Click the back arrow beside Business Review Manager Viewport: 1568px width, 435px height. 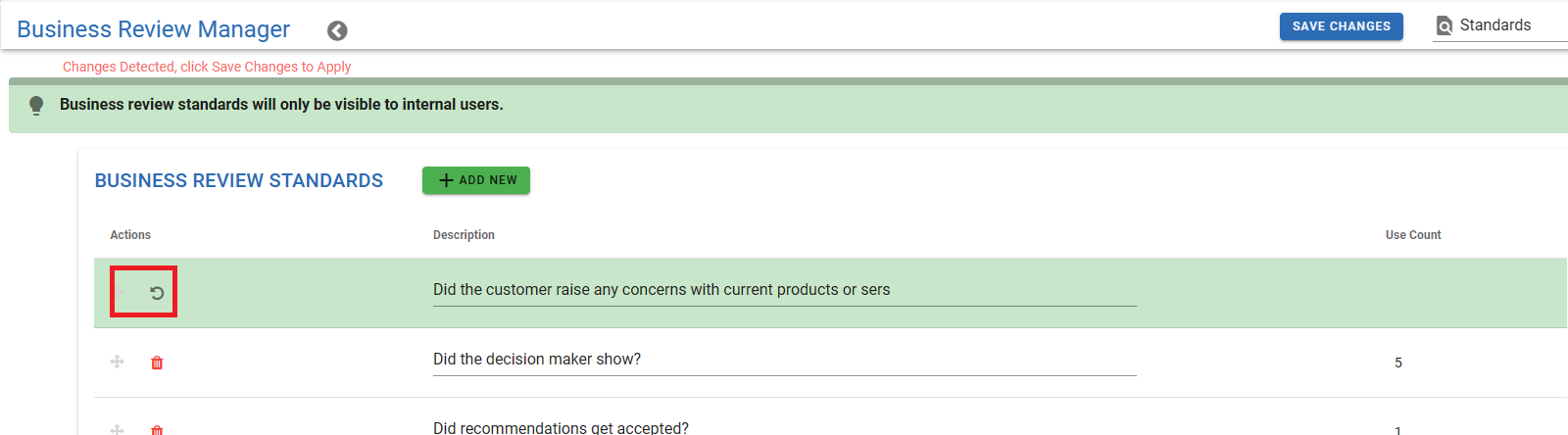[337, 31]
